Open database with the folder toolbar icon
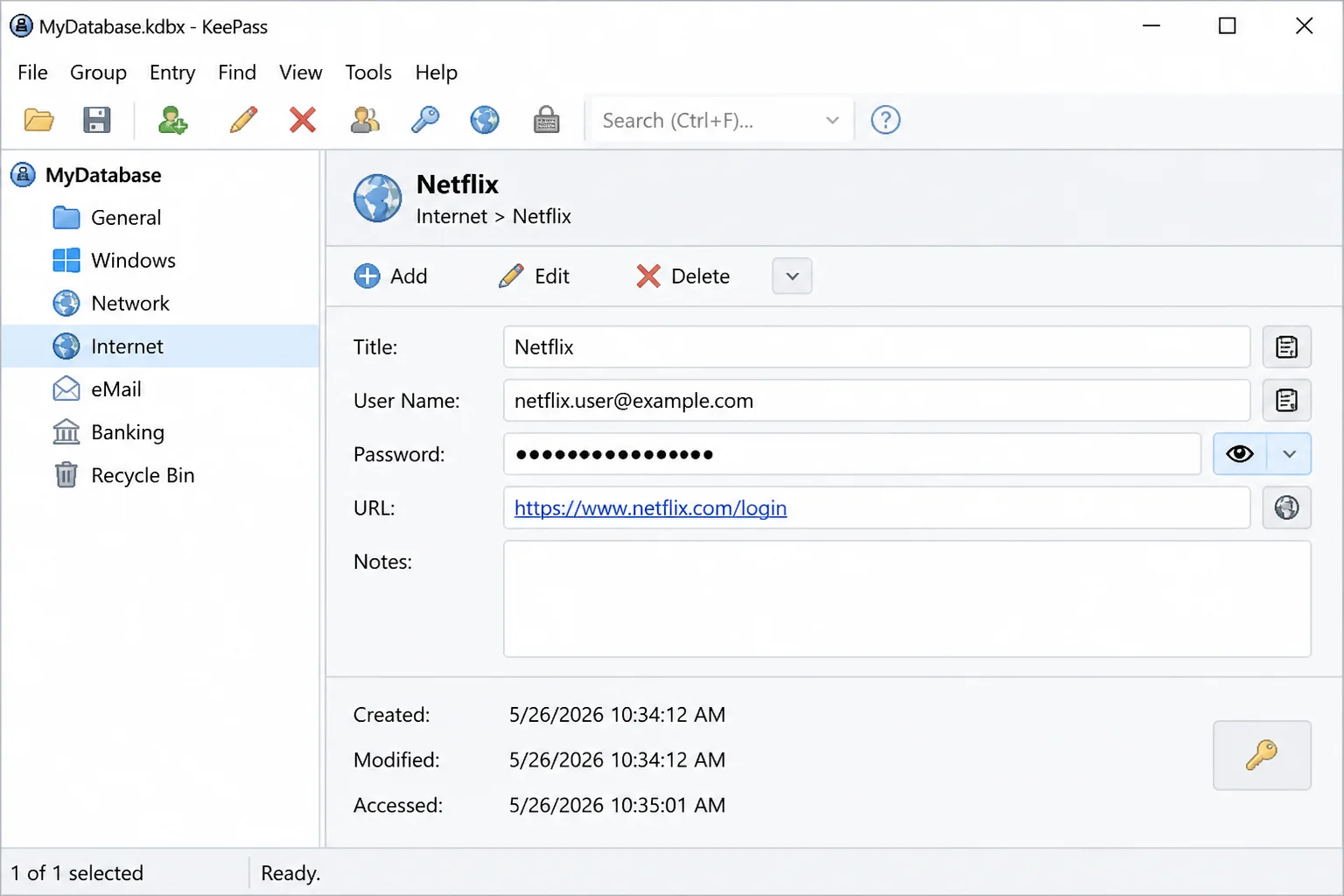Screen dimensions: 1344x896 point(38,120)
